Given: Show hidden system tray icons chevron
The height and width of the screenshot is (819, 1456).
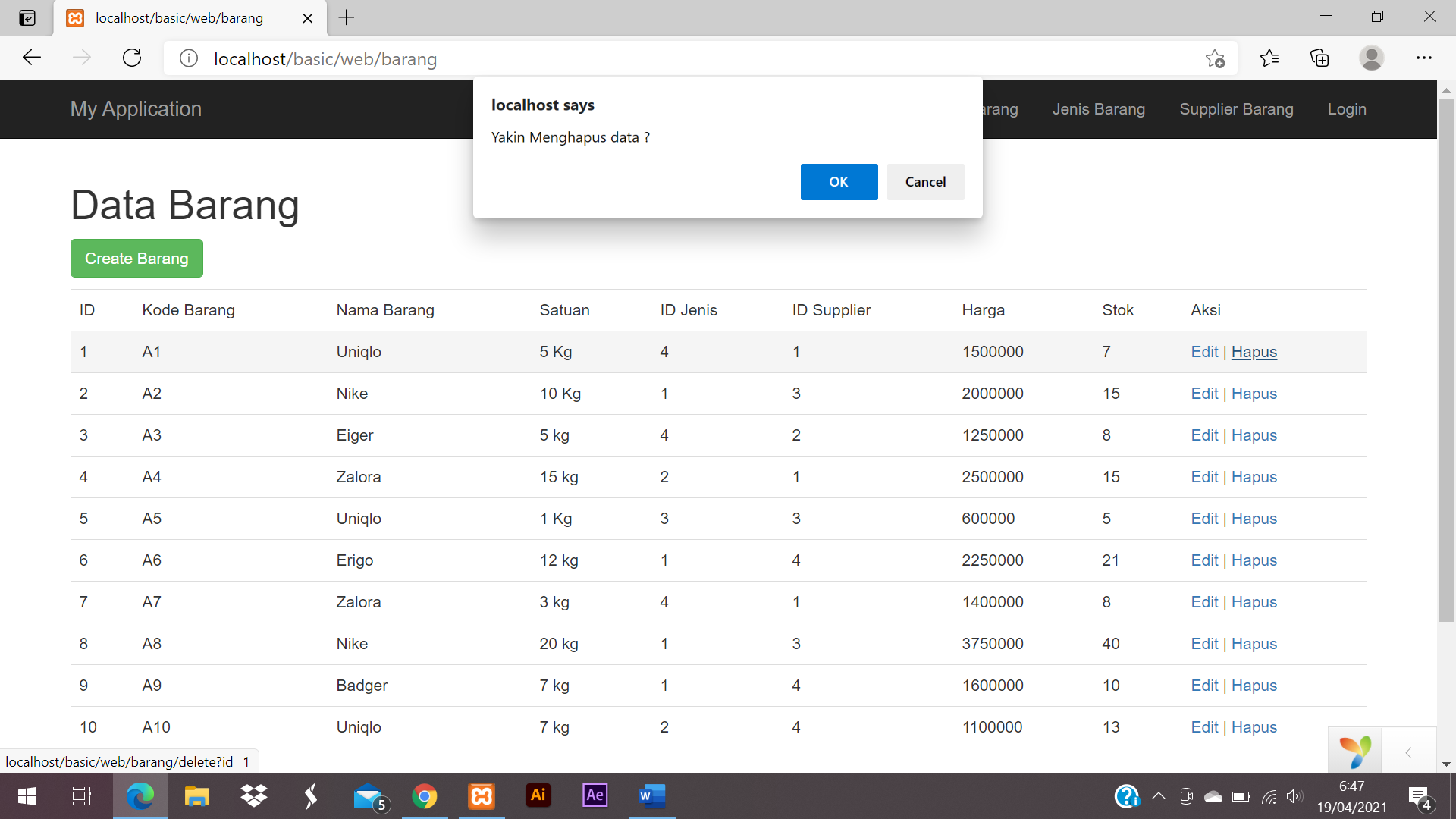Looking at the screenshot, I should (x=1158, y=796).
